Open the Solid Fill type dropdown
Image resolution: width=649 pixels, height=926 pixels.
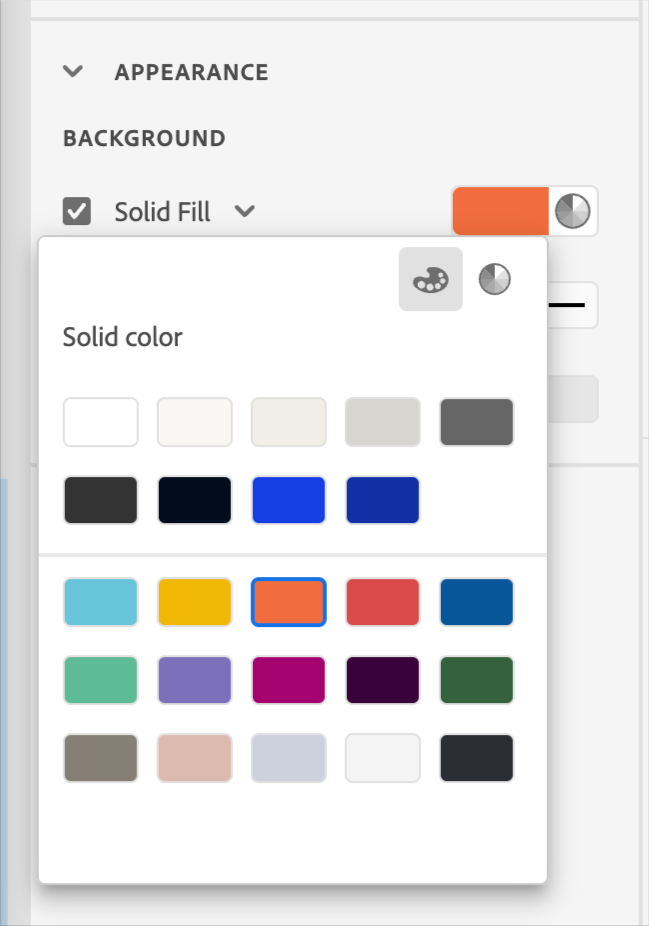245,211
